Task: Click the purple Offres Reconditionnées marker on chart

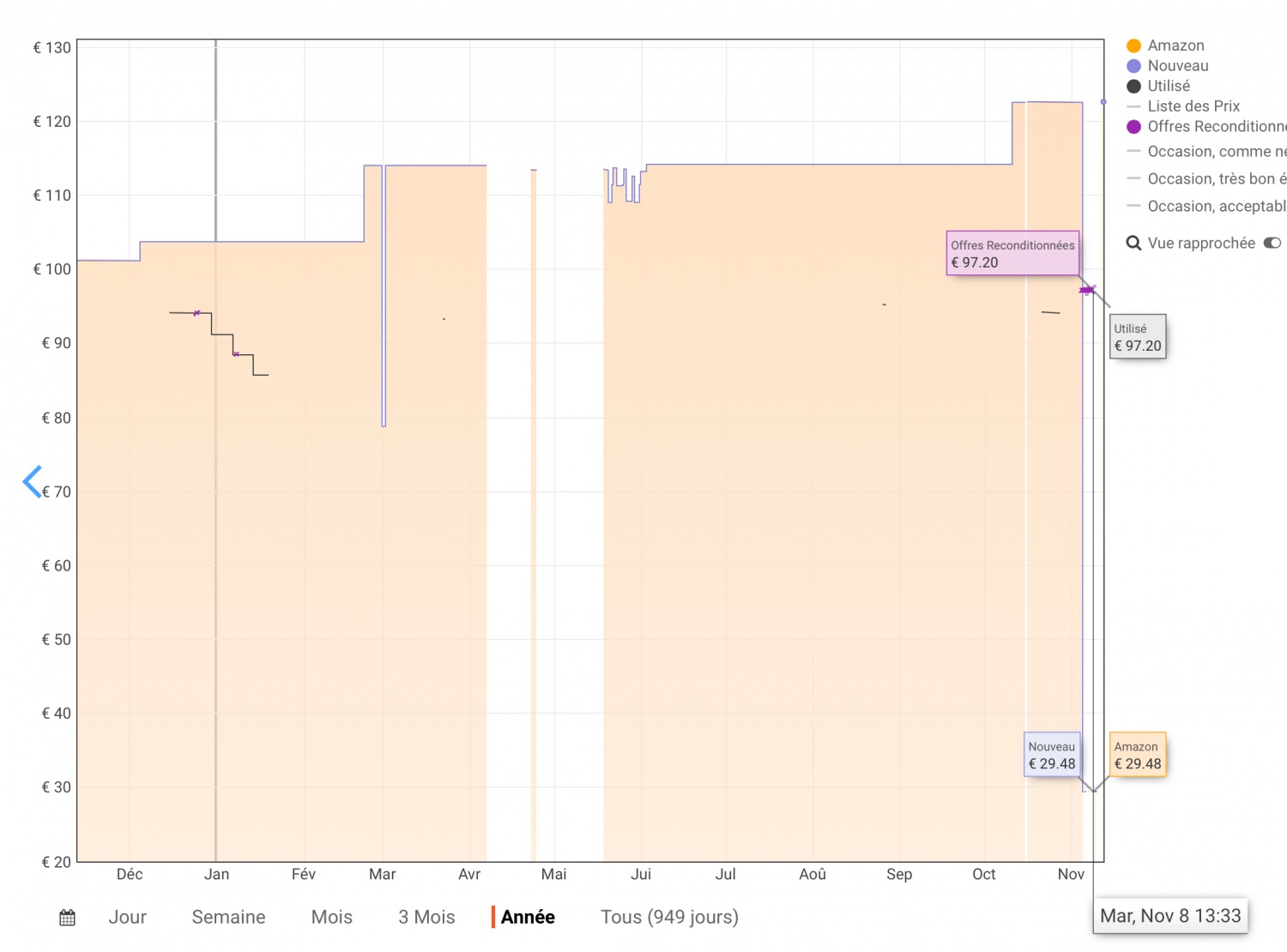Action: [x=1086, y=291]
